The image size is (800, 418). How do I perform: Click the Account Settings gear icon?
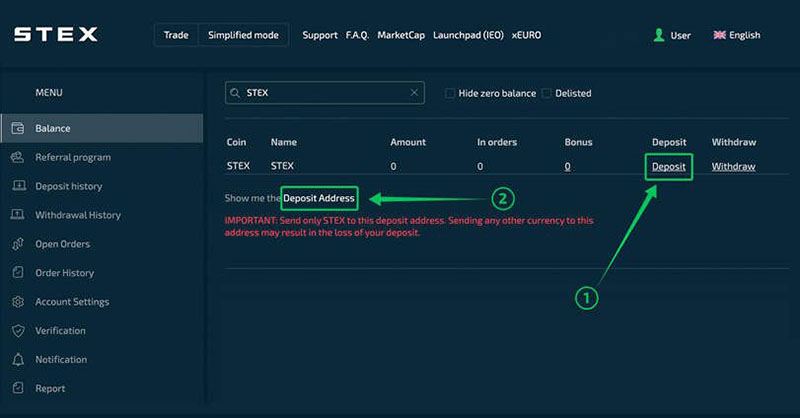pyautogui.click(x=18, y=302)
